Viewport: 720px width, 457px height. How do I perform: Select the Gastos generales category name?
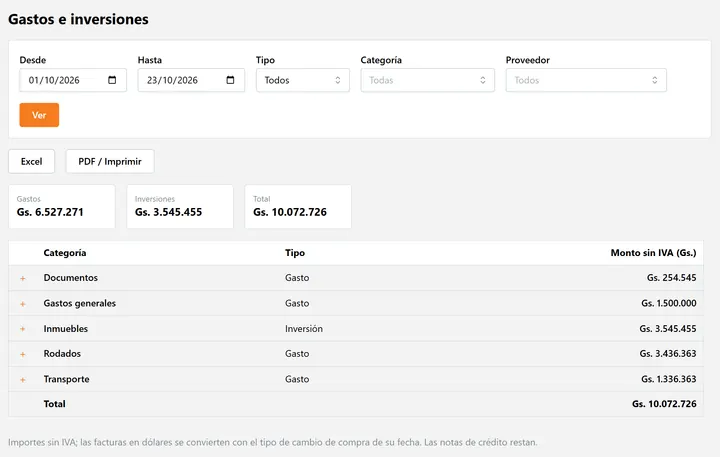click(79, 303)
